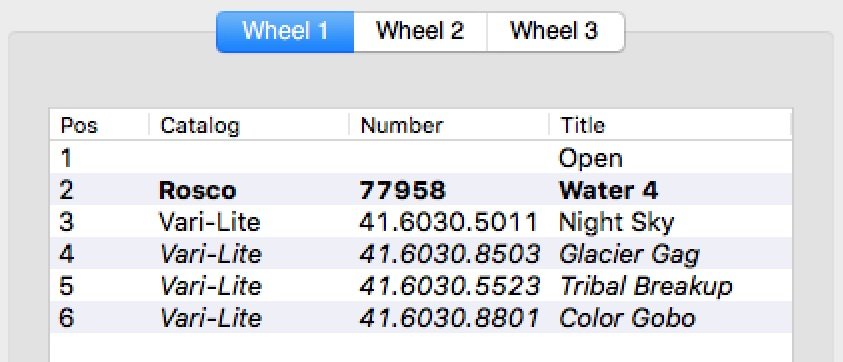Open the Wheel 3 tab
843x362 pixels.
[555, 31]
